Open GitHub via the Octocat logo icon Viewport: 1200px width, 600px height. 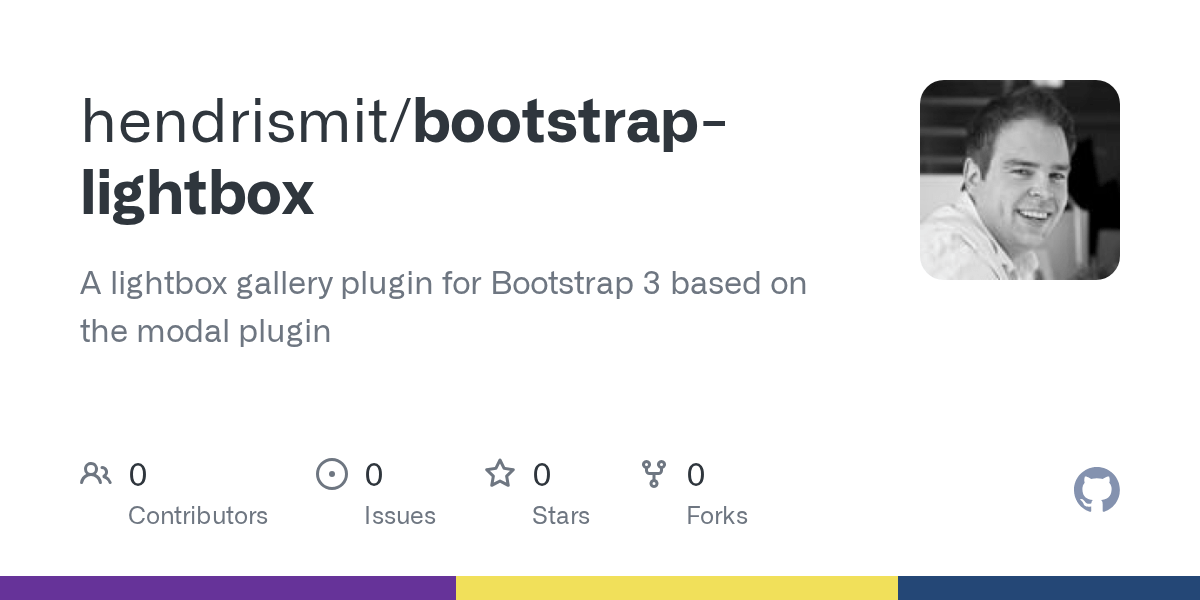[1097, 490]
